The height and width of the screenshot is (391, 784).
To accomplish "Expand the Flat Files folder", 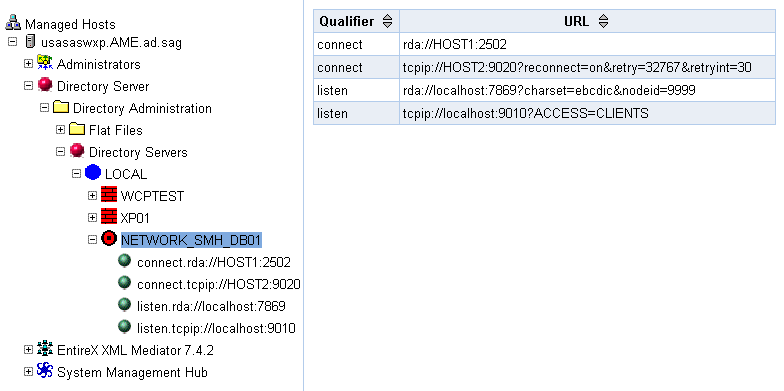I will 60,130.
